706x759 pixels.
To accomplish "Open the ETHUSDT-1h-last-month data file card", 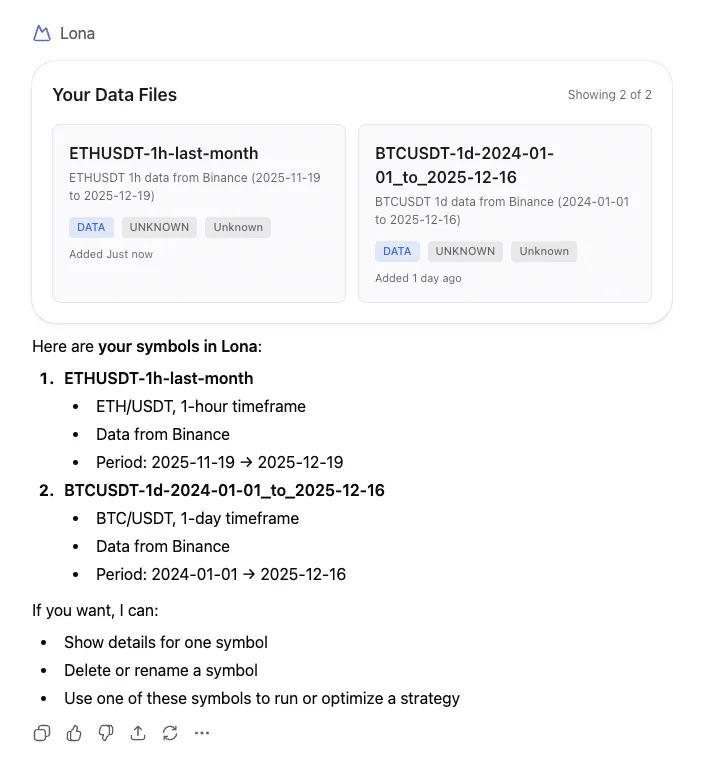I will [164, 153].
